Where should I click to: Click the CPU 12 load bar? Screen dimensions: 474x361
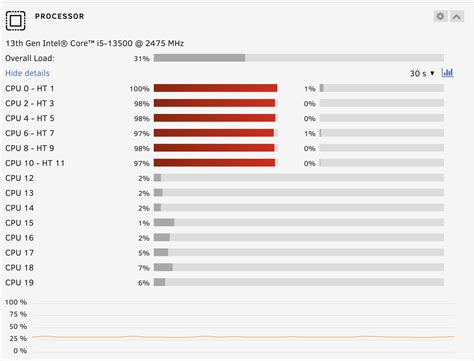[x=299, y=178]
